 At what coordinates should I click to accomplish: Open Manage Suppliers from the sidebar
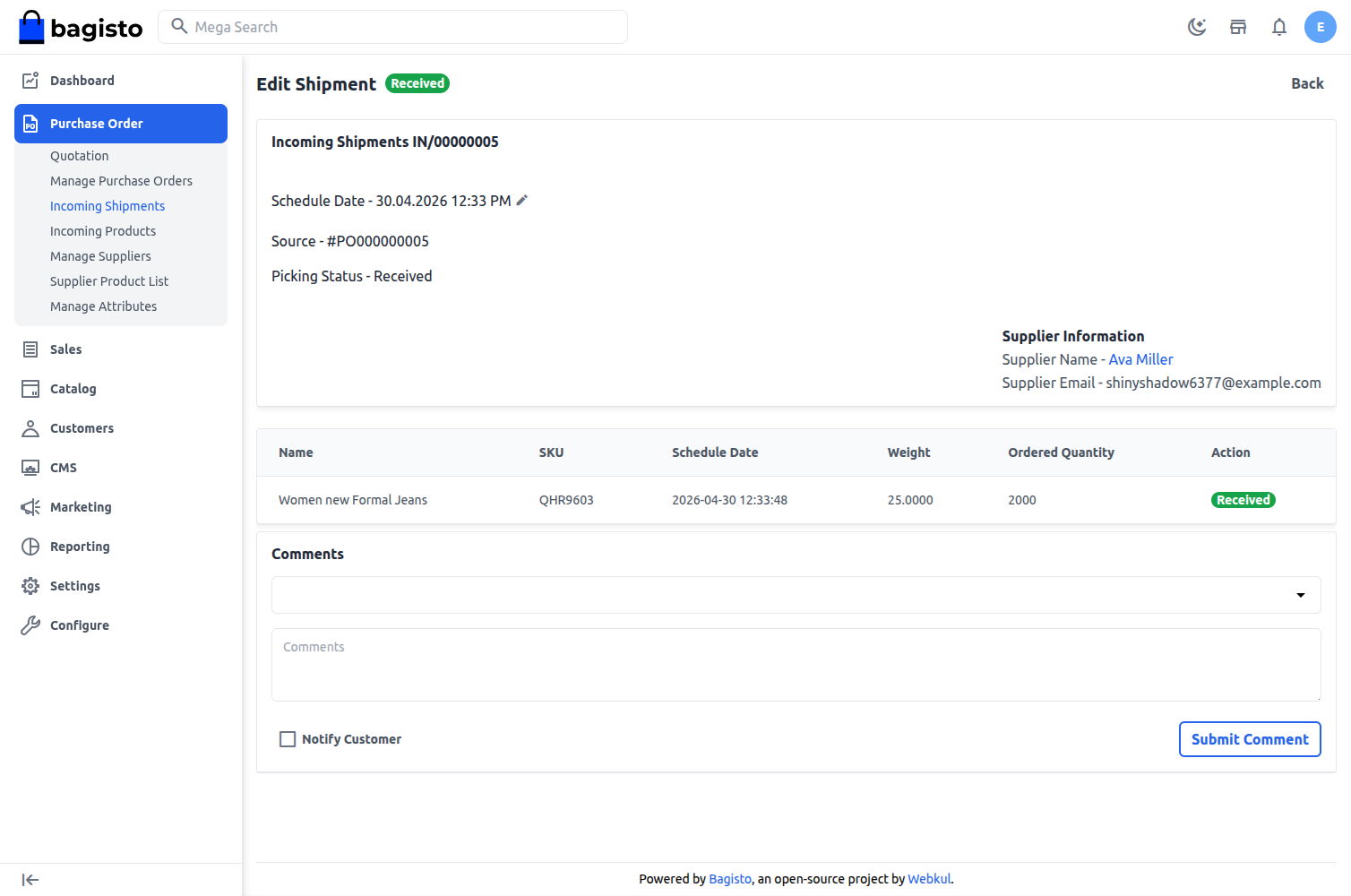[100, 255]
